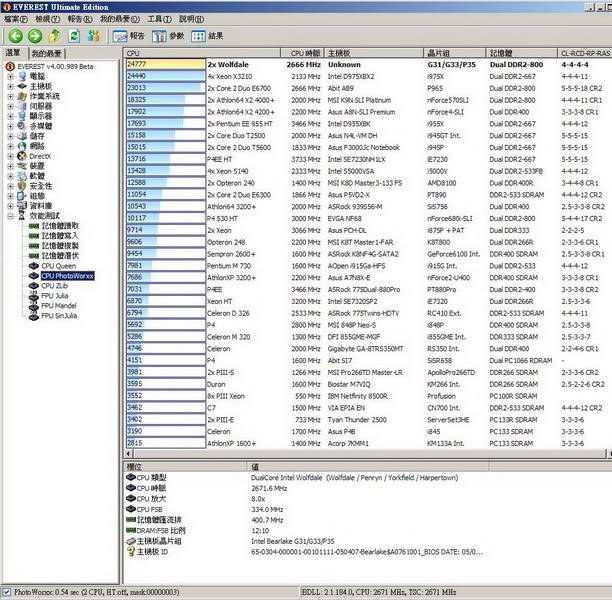Image resolution: width=612 pixels, height=600 pixels.
Task: Open the 工具(T) menu
Action: pyautogui.click(x=159, y=19)
